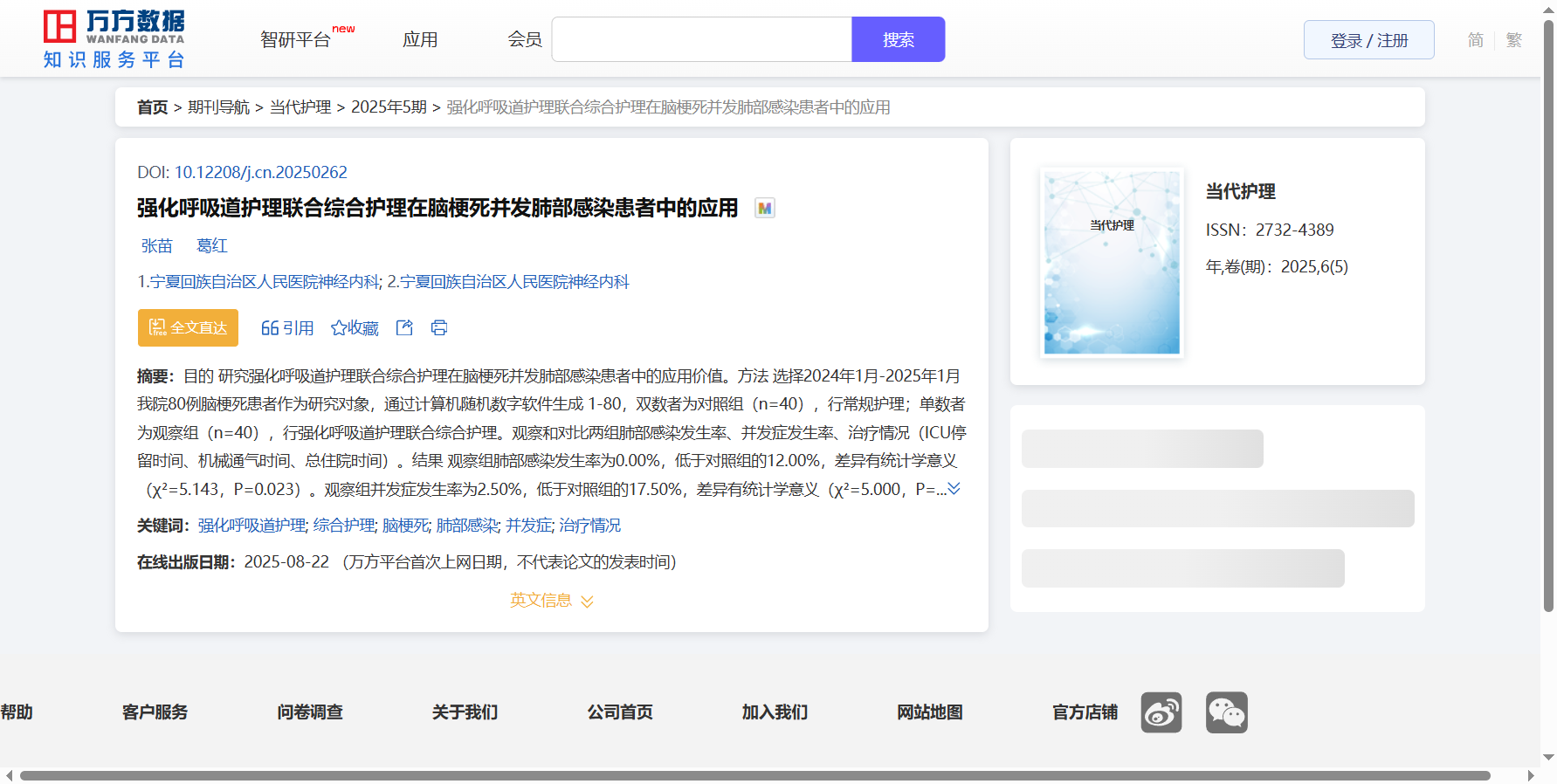
Task: Open the Weibo social icon
Action: [1161, 712]
